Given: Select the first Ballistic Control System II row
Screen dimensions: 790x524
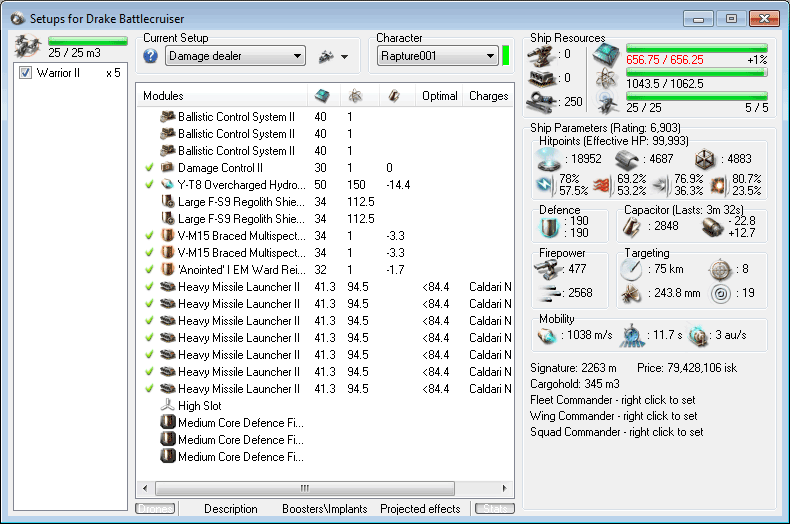Looking at the screenshot, I should (x=324, y=117).
